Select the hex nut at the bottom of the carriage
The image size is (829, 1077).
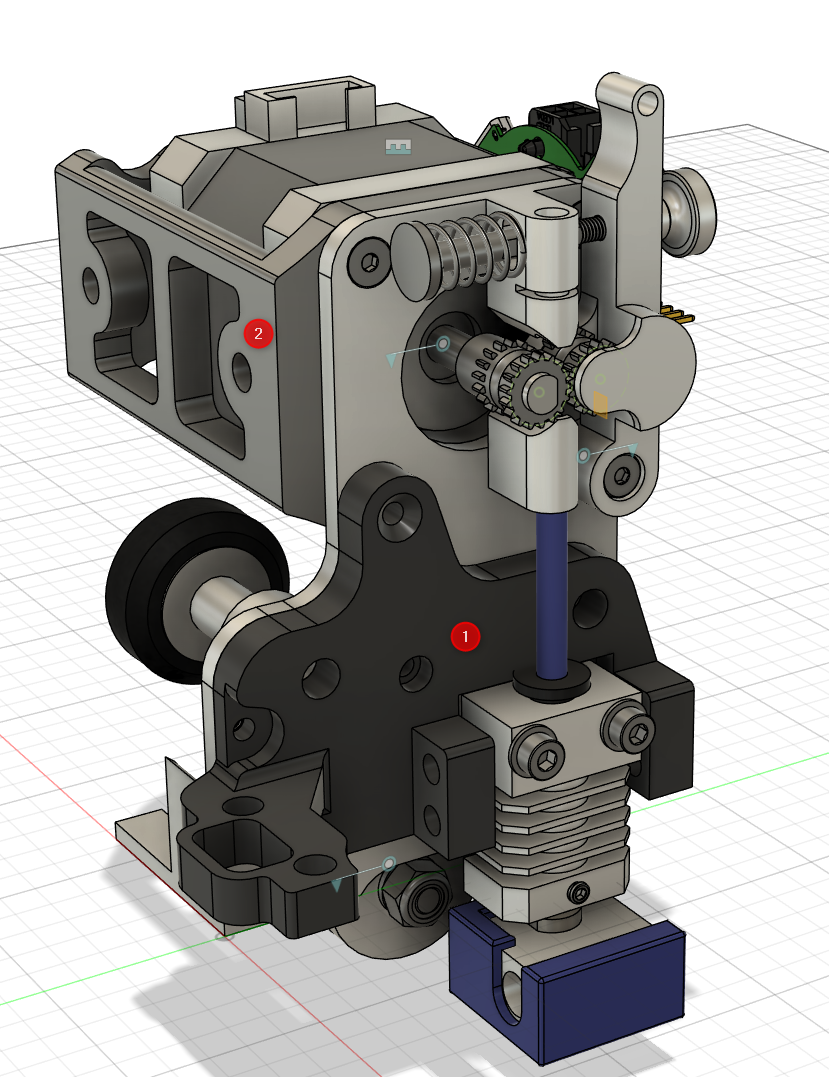(417, 896)
